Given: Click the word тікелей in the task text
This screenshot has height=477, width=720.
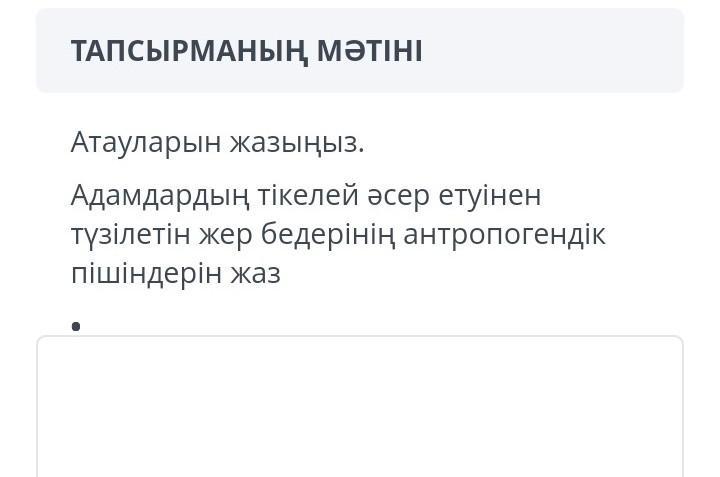Looking at the screenshot, I should (308, 195).
